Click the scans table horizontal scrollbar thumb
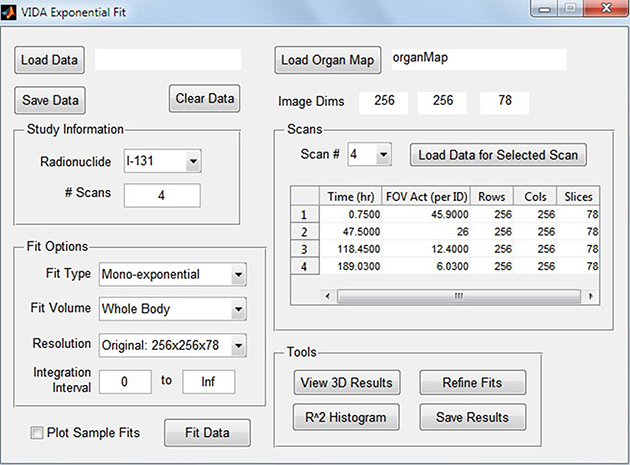The image size is (630, 465). click(459, 296)
